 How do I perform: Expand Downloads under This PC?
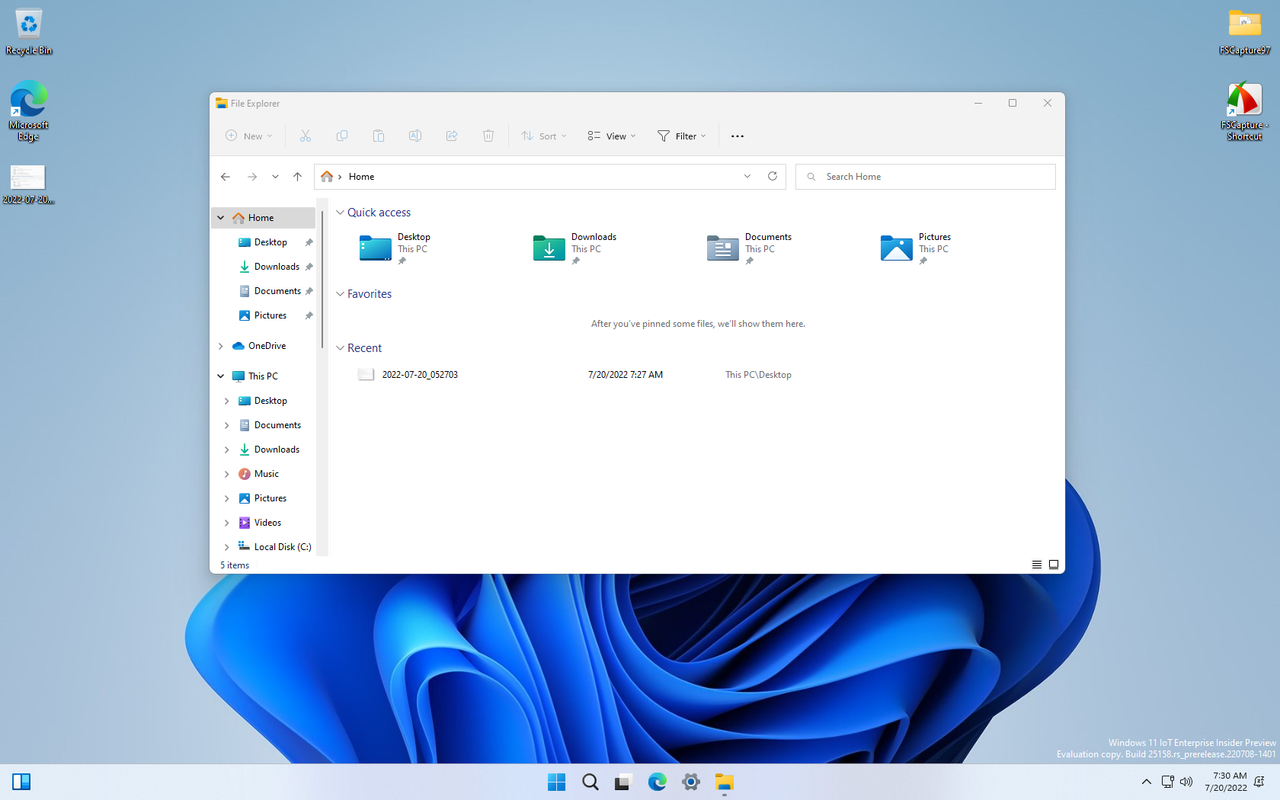227,450
